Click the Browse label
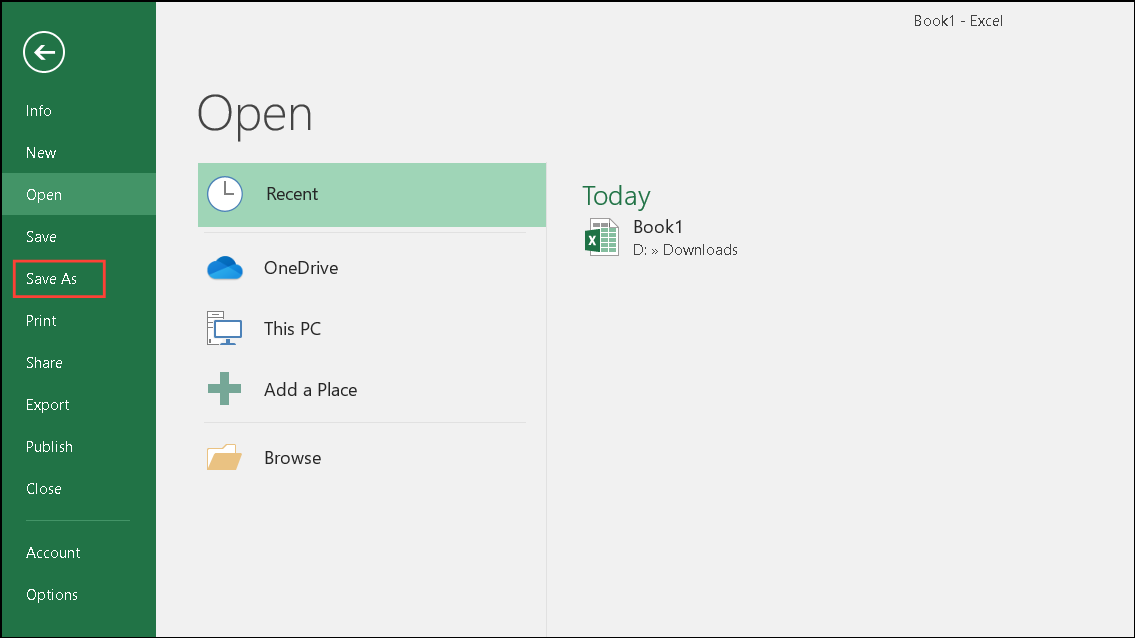 coord(292,458)
